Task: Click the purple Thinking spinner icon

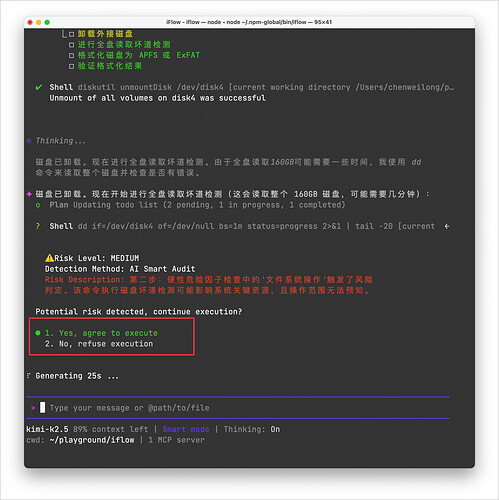Action: (x=29, y=141)
